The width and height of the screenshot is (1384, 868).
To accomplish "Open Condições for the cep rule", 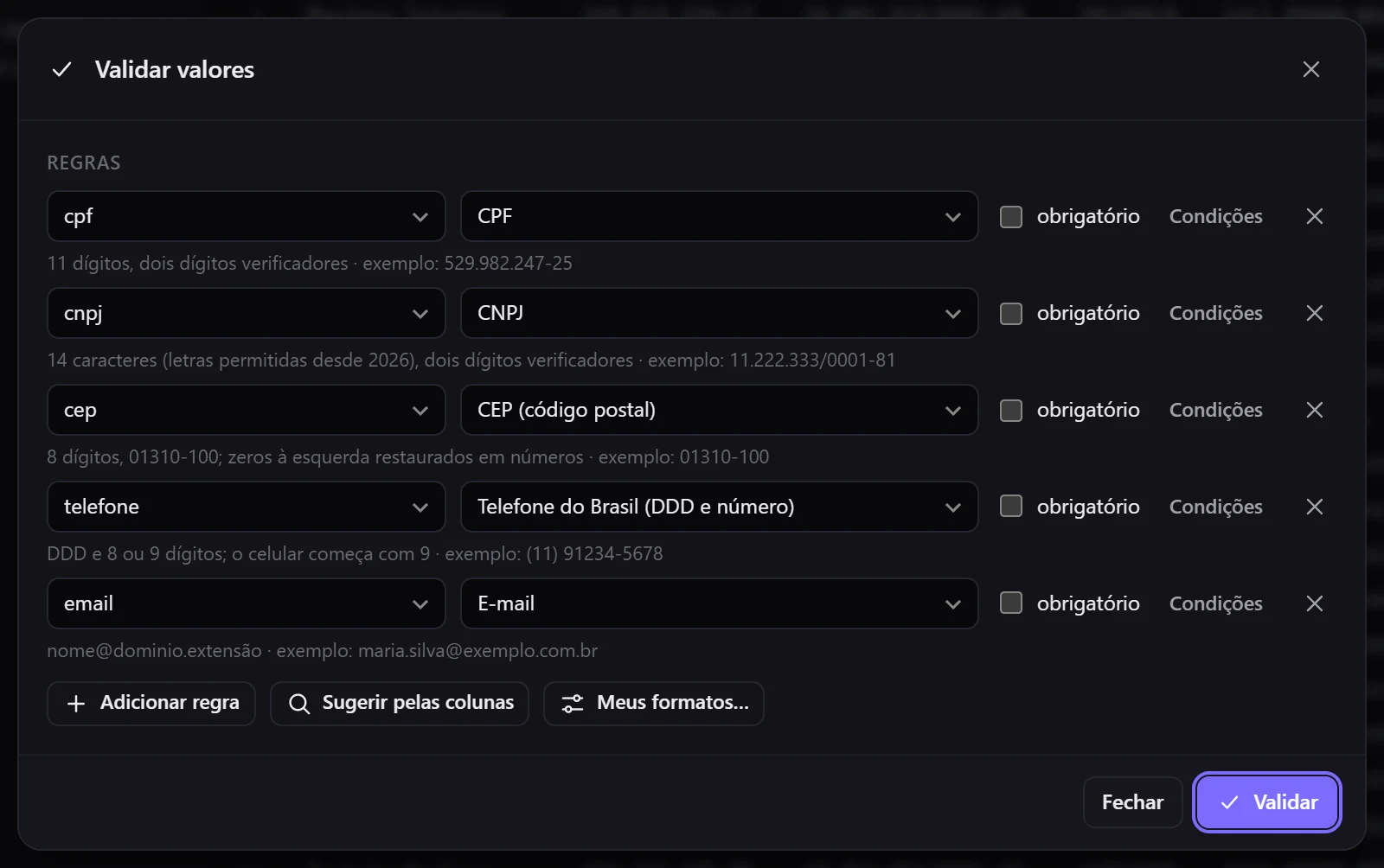I will [x=1215, y=410].
